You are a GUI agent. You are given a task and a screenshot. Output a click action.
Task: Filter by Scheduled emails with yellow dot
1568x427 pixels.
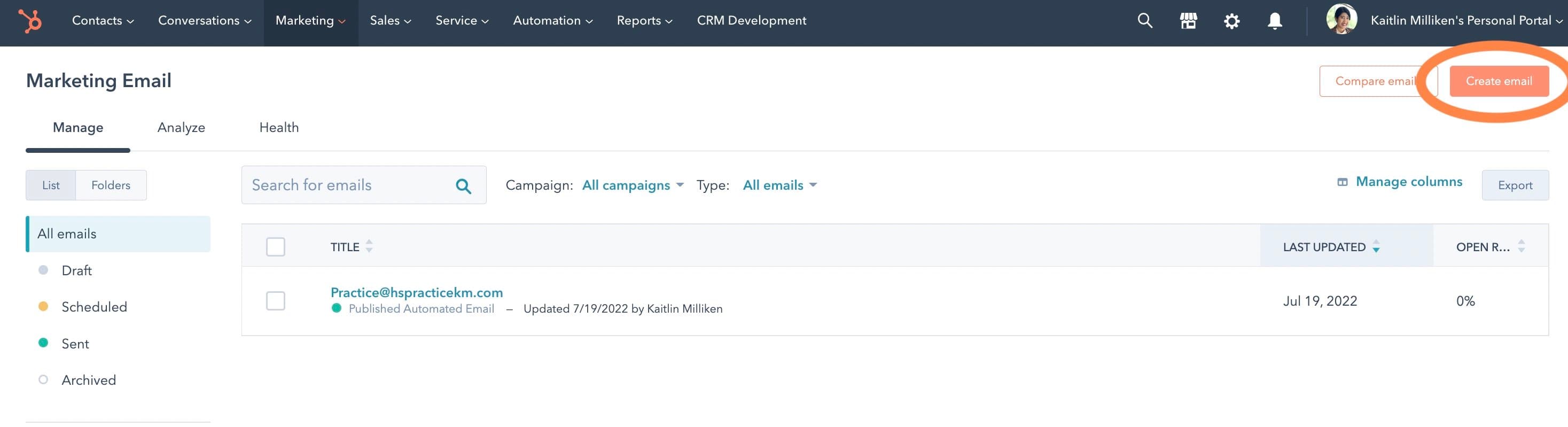pos(93,307)
